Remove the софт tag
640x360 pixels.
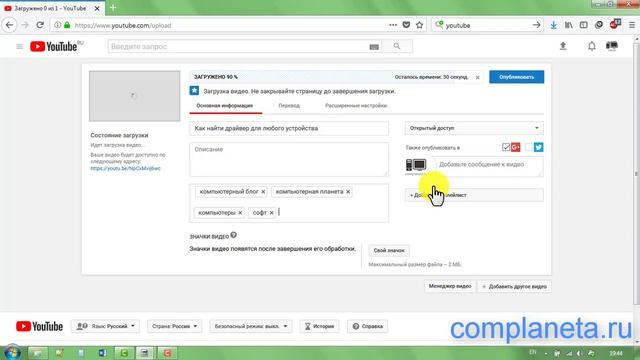click(x=271, y=213)
